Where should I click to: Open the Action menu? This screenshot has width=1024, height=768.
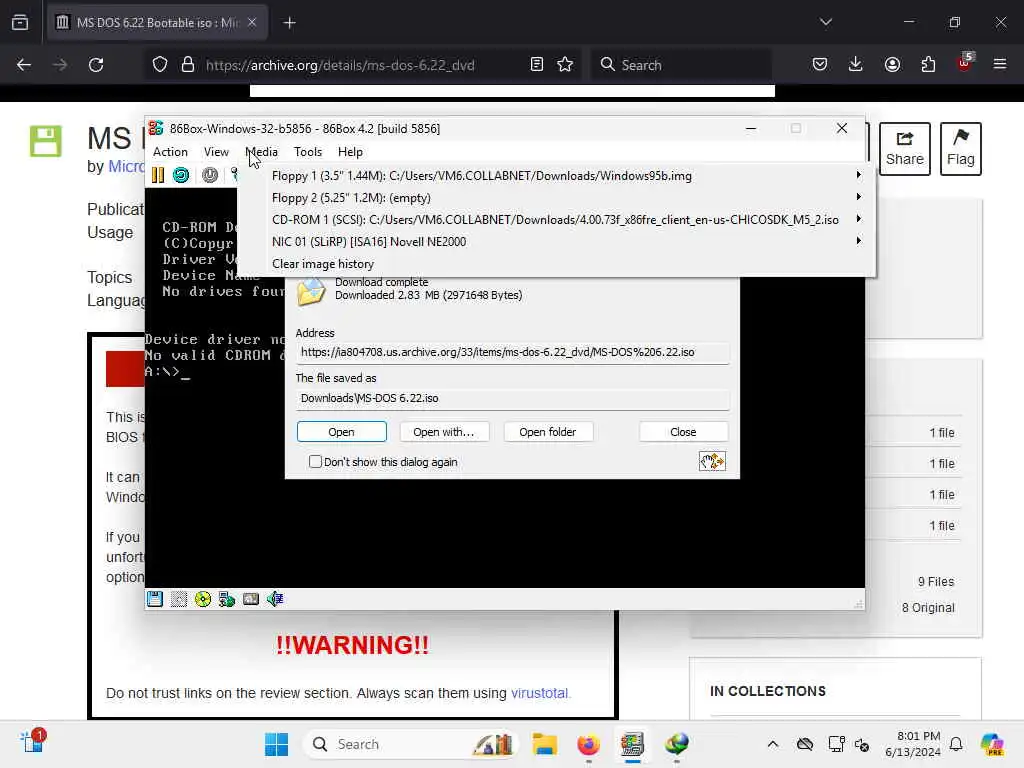(170, 152)
